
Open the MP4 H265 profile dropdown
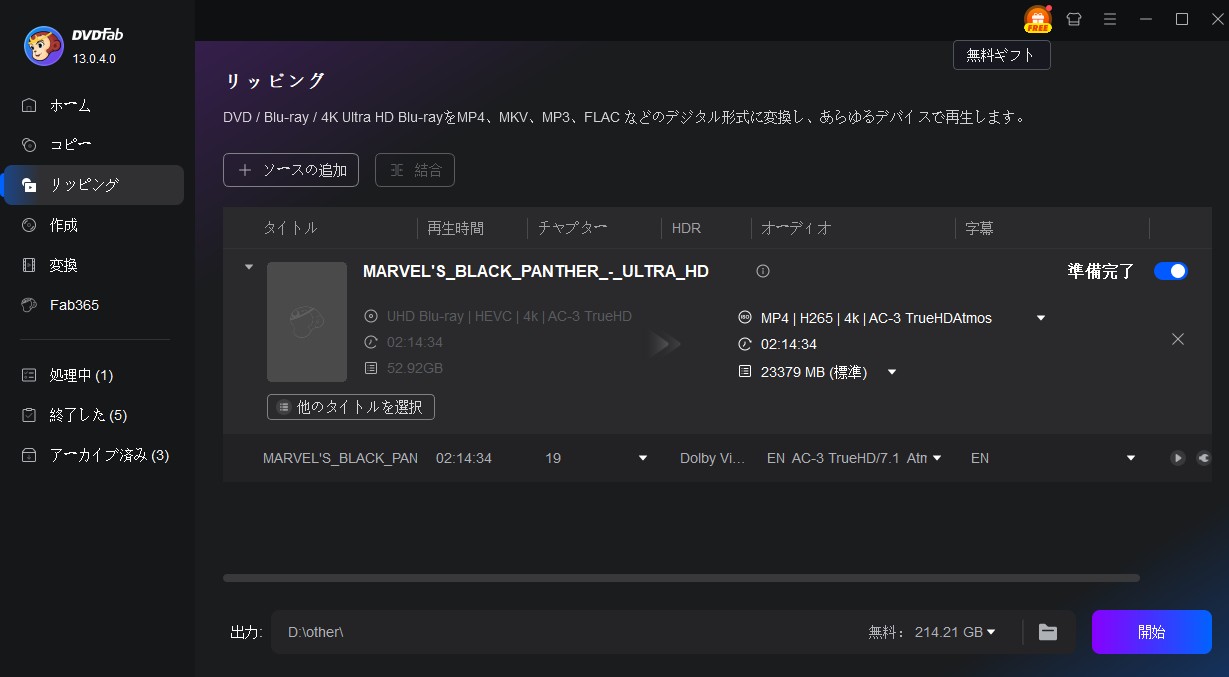pos(1041,318)
